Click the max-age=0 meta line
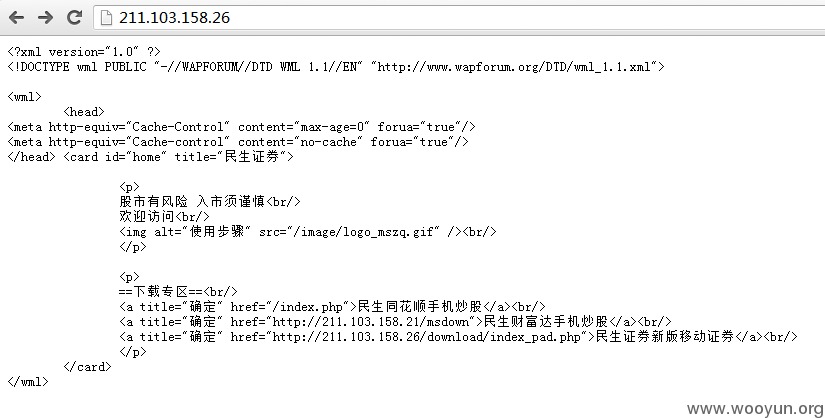Image resolution: width=825 pixels, height=418 pixels. coord(242,127)
